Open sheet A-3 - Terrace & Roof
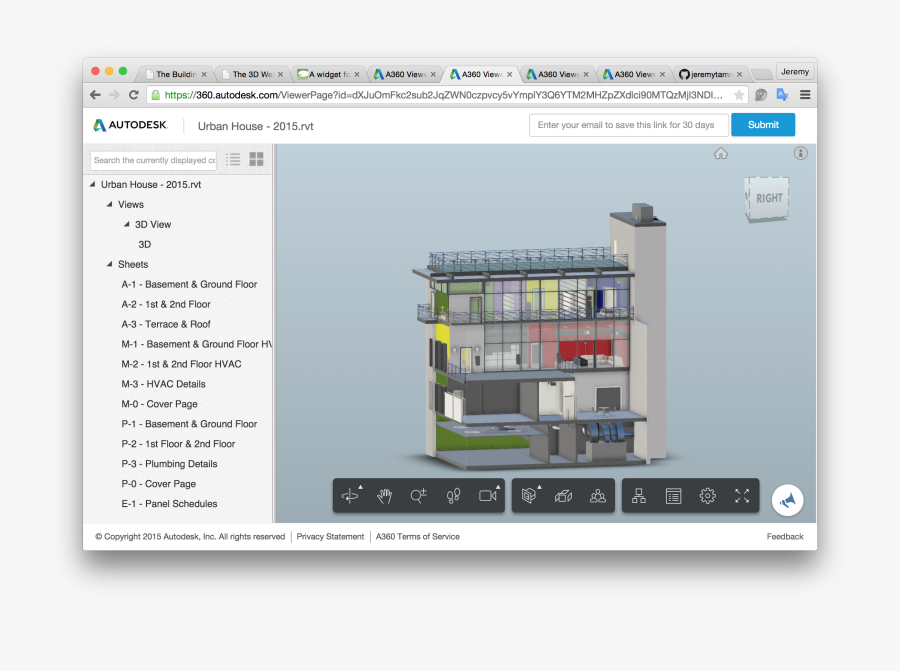The height and width of the screenshot is (671, 900). pos(166,324)
